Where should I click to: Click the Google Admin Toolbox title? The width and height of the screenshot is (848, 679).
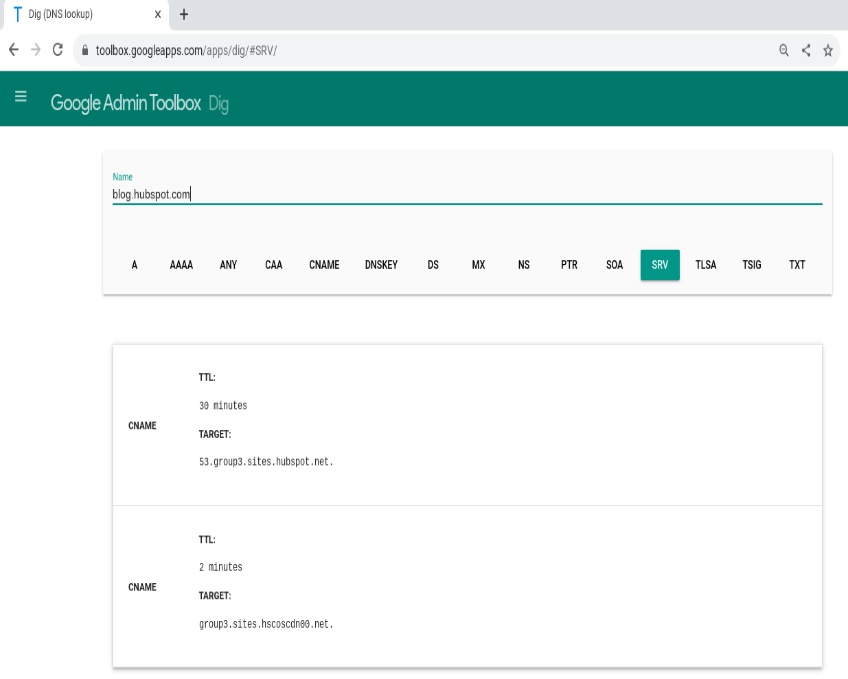125,103
